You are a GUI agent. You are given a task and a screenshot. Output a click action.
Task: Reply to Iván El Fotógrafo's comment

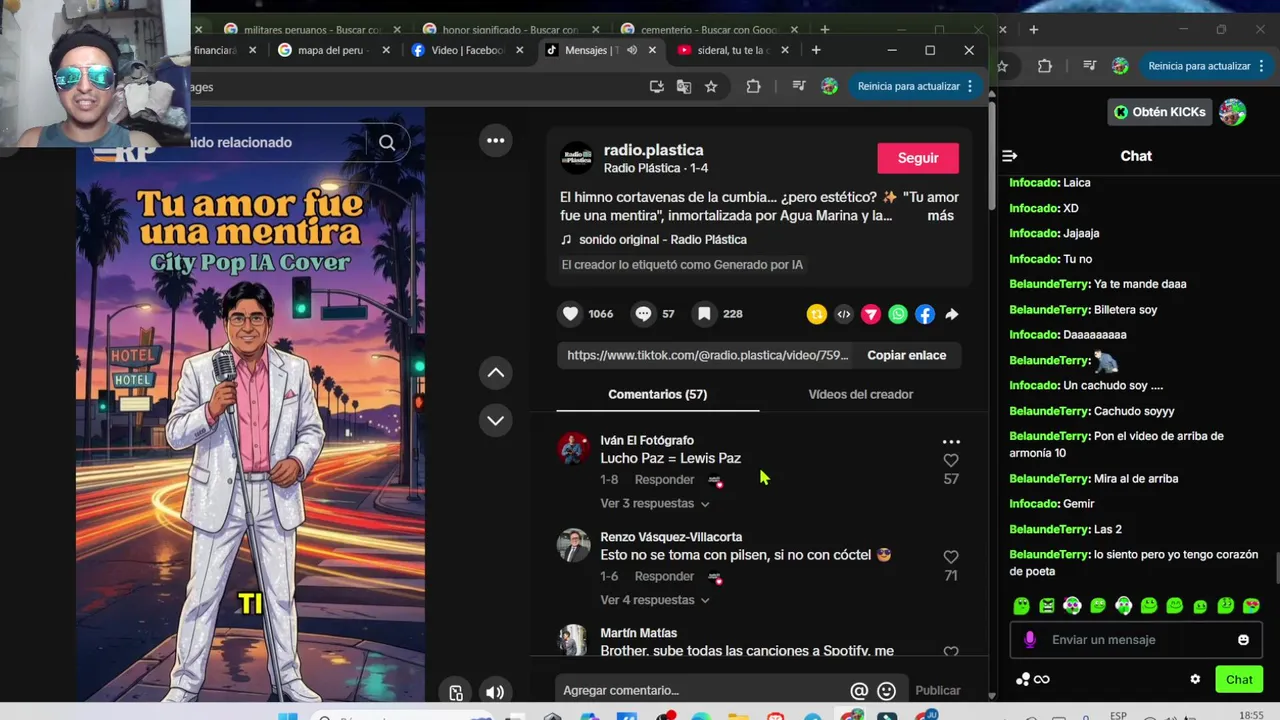(664, 479)
